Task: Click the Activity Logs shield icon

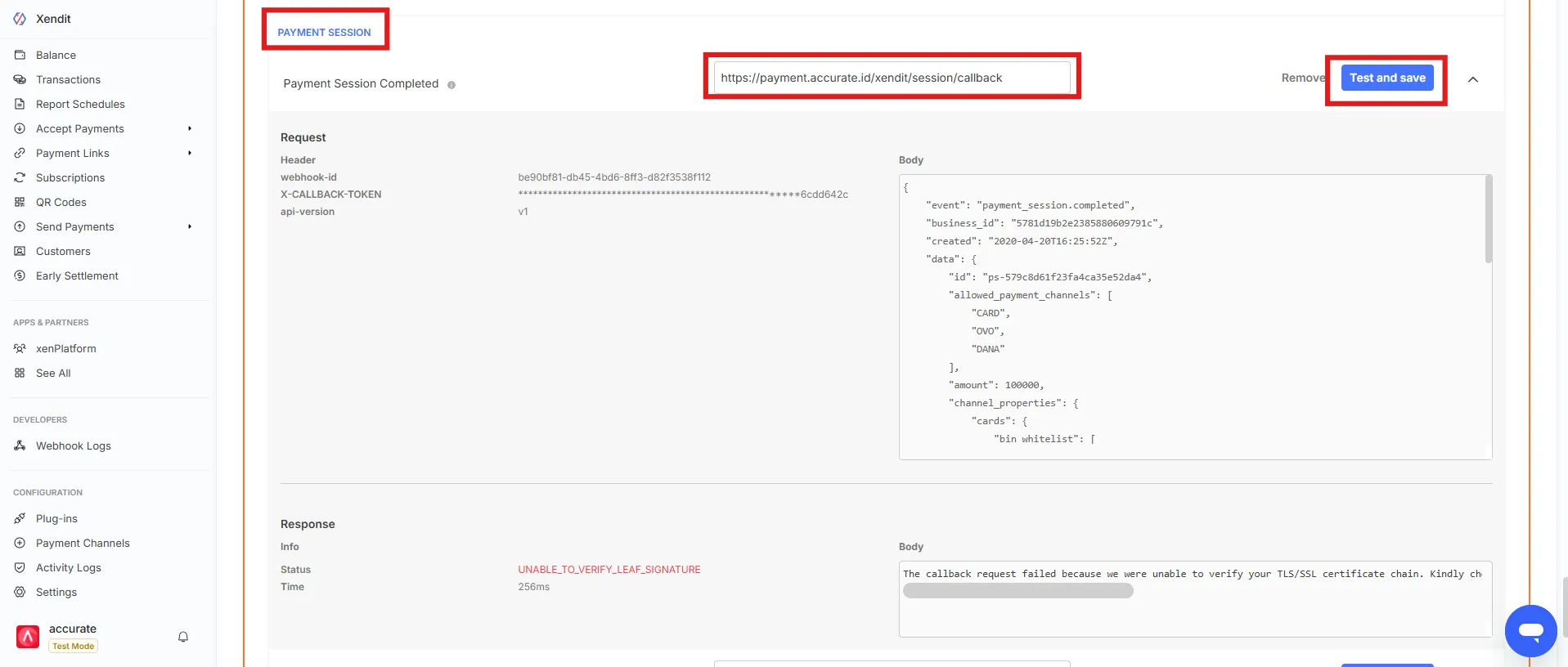Action: pos(20,567)
